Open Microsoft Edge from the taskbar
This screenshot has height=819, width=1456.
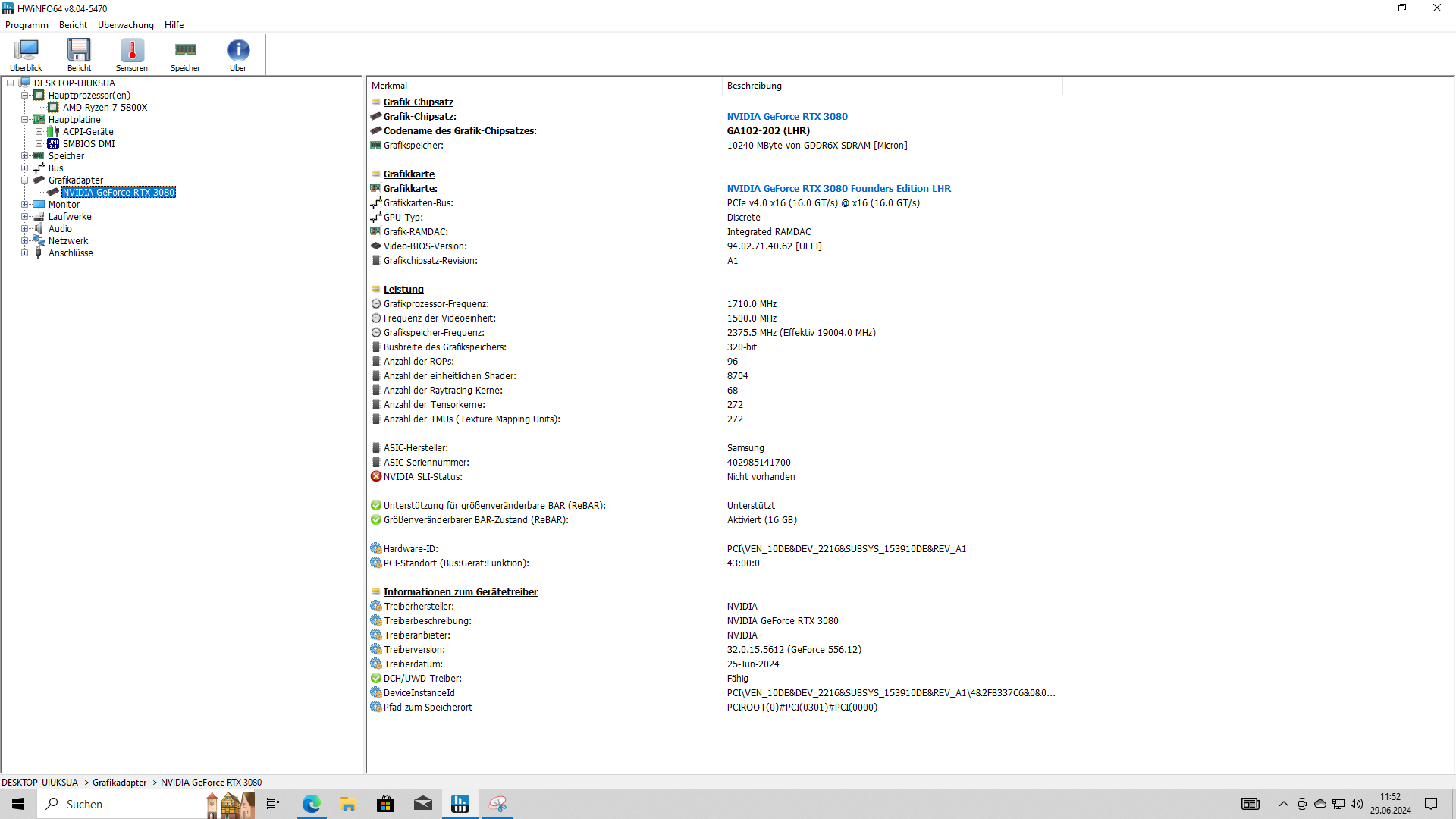311,804
